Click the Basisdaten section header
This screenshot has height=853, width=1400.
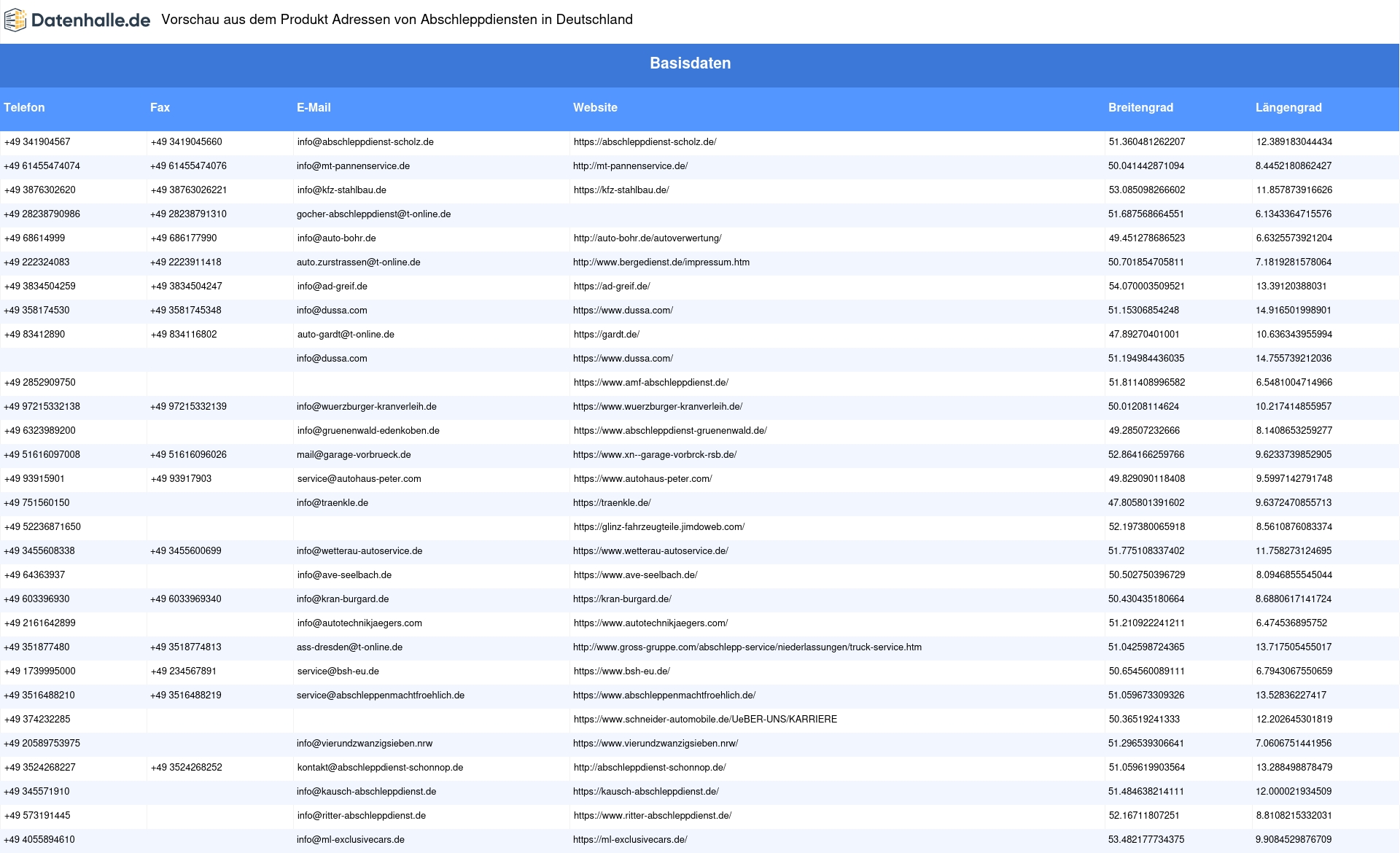coord(691,63)
